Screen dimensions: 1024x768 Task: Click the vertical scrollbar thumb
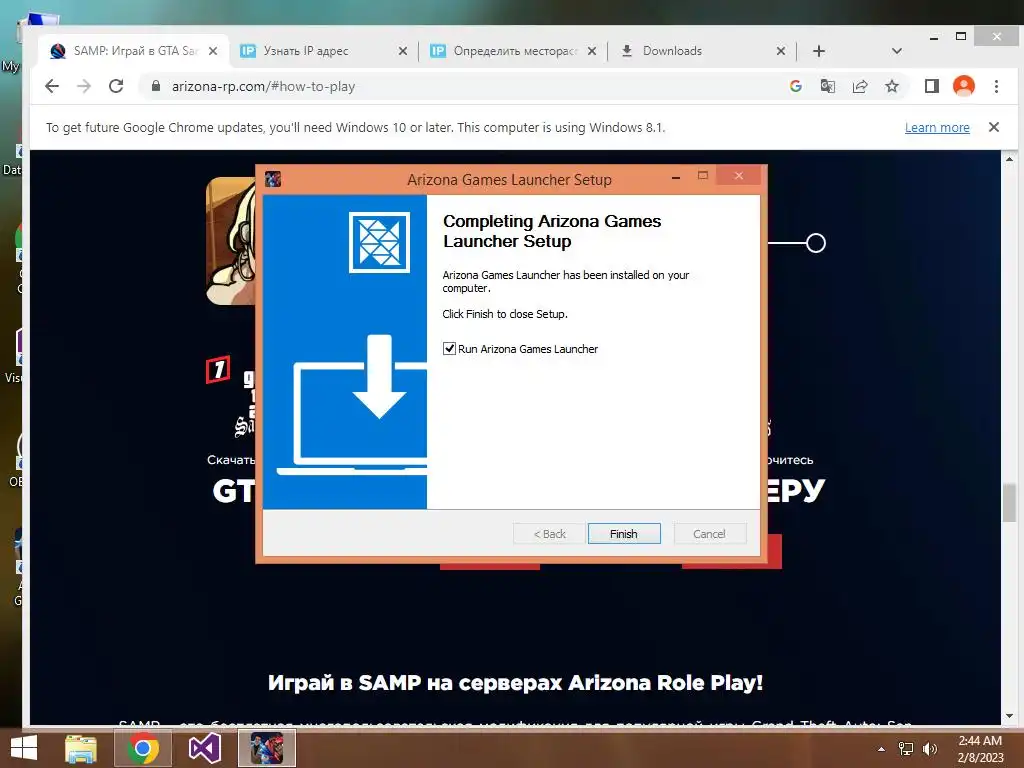pos(1010,502)
